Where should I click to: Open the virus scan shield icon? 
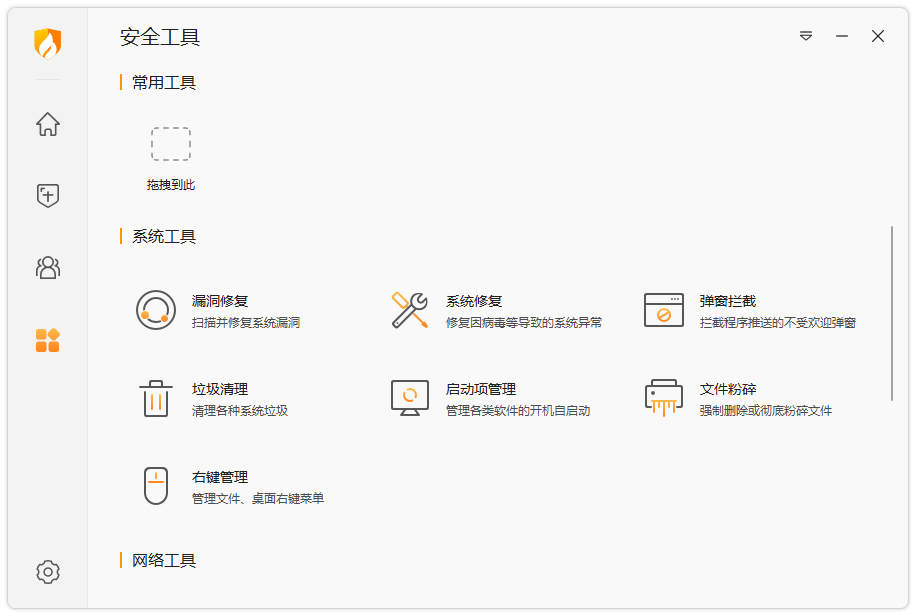click(x=46, y=196)
